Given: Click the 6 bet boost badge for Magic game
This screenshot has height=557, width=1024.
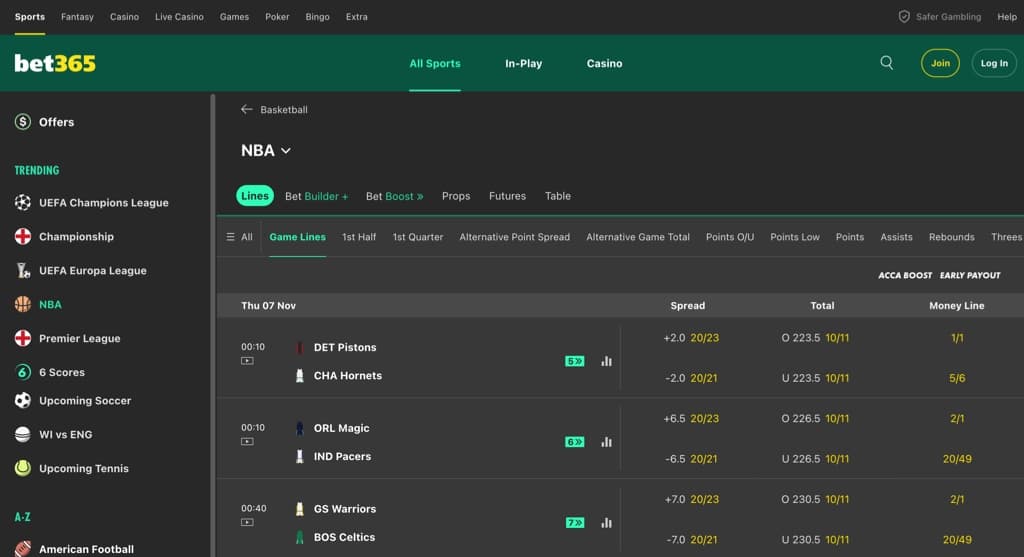Looking at the screenshot, I should tap(575, 442).
